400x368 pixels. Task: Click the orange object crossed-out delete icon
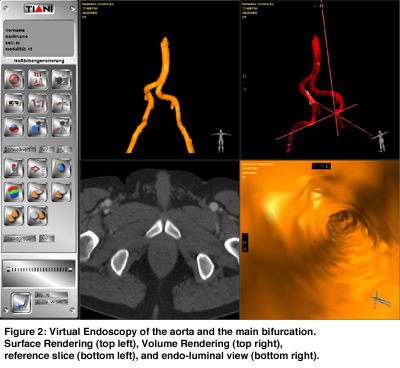click(x=38, y=192)
